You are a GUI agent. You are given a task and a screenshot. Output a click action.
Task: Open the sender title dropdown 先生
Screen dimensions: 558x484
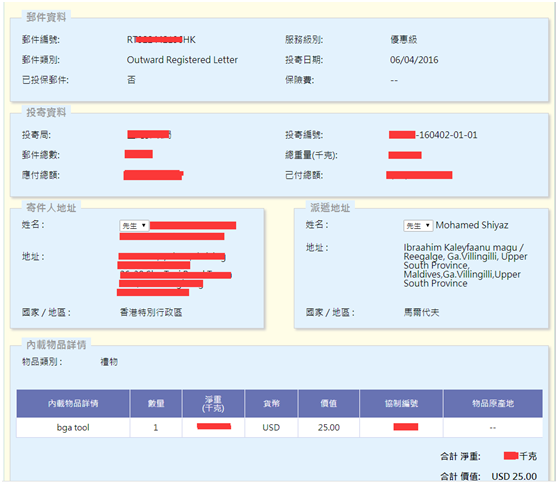point(134,226)
